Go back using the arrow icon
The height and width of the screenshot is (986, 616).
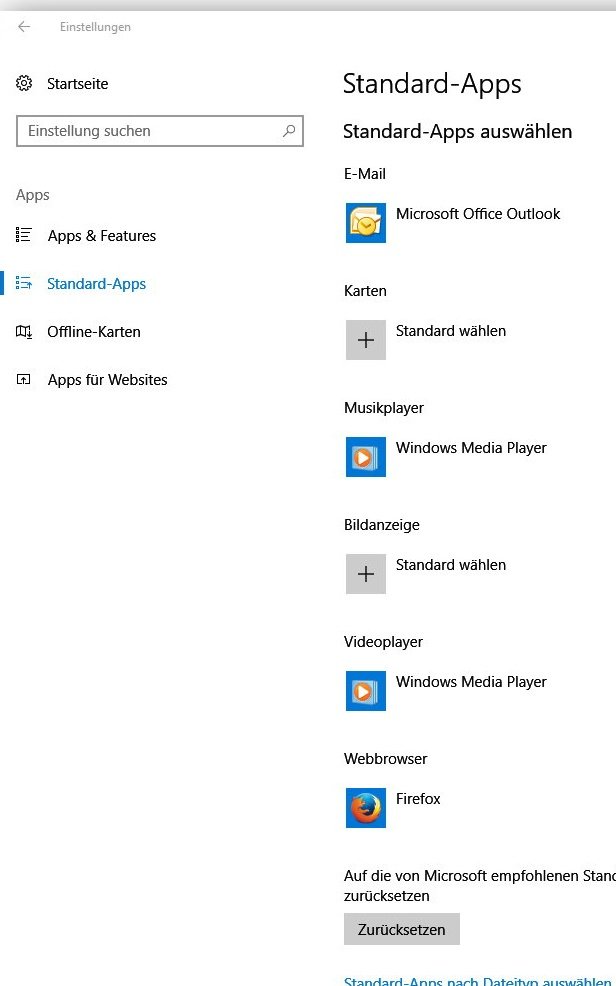(24, 26)
